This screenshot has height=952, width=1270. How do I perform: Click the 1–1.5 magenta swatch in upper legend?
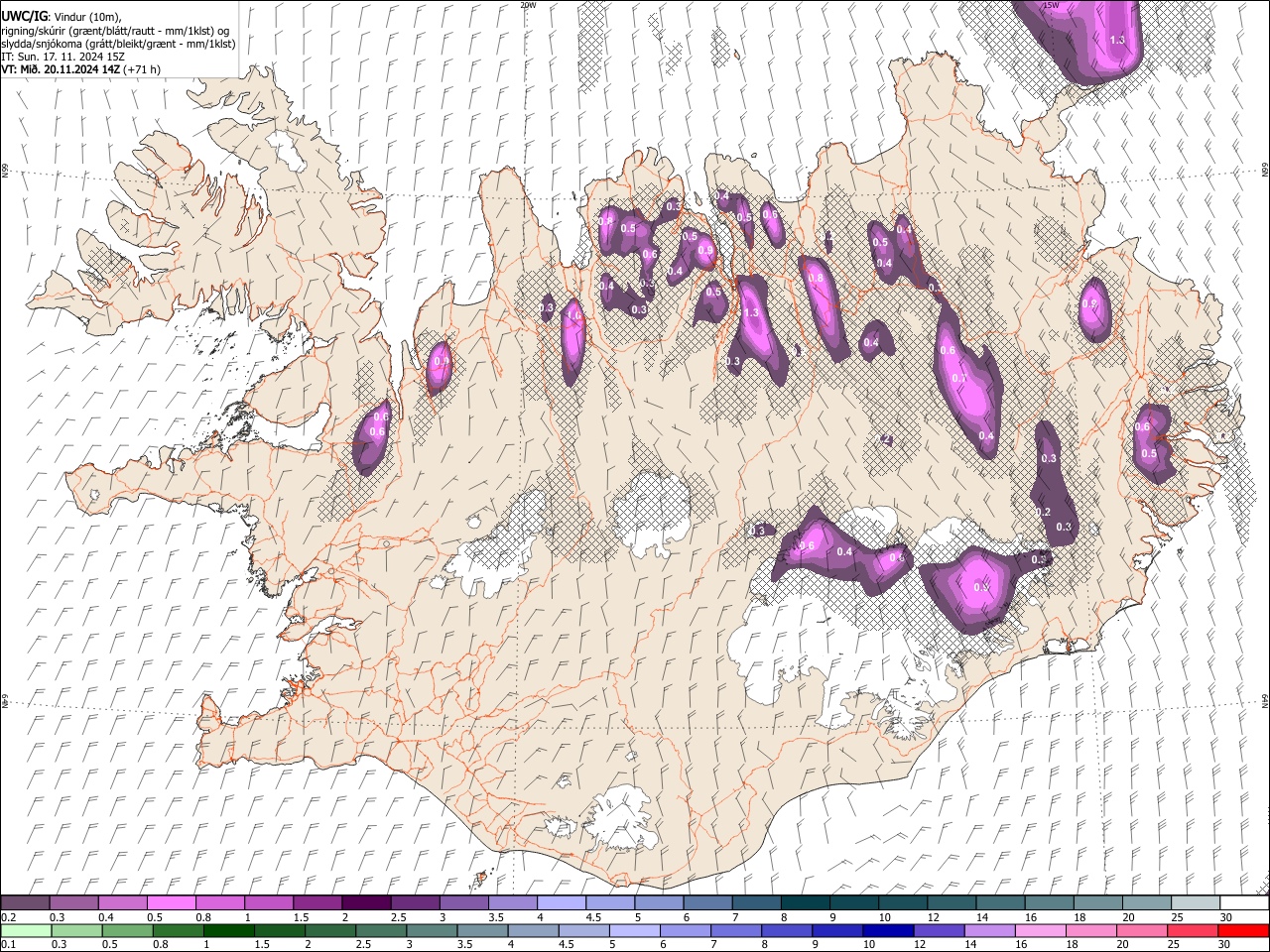[x=269, y=902]
